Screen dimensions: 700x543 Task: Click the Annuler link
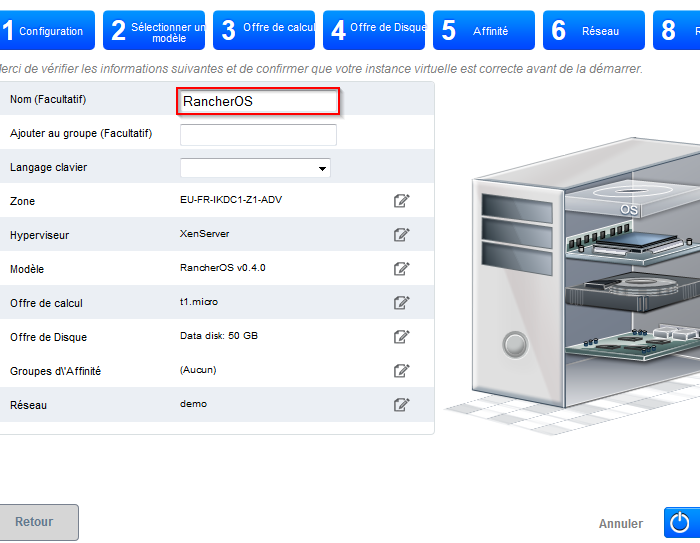620,523
